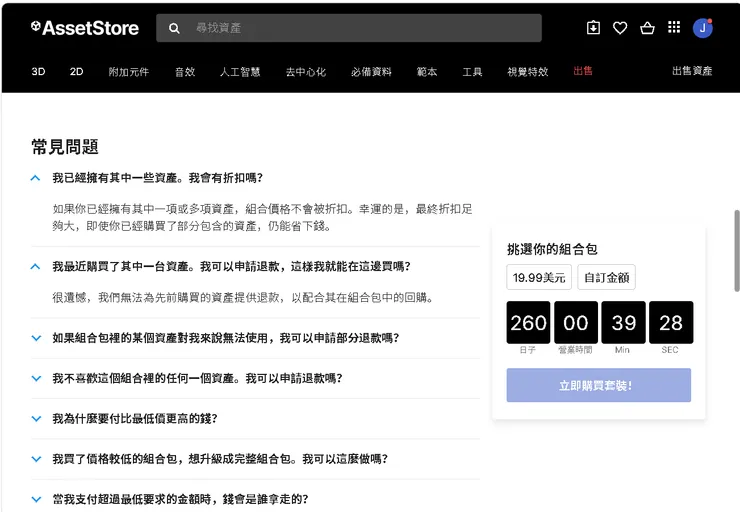
Task: Open the 工具 menu item
Action: pyautogui.click(x=472, y=72)
